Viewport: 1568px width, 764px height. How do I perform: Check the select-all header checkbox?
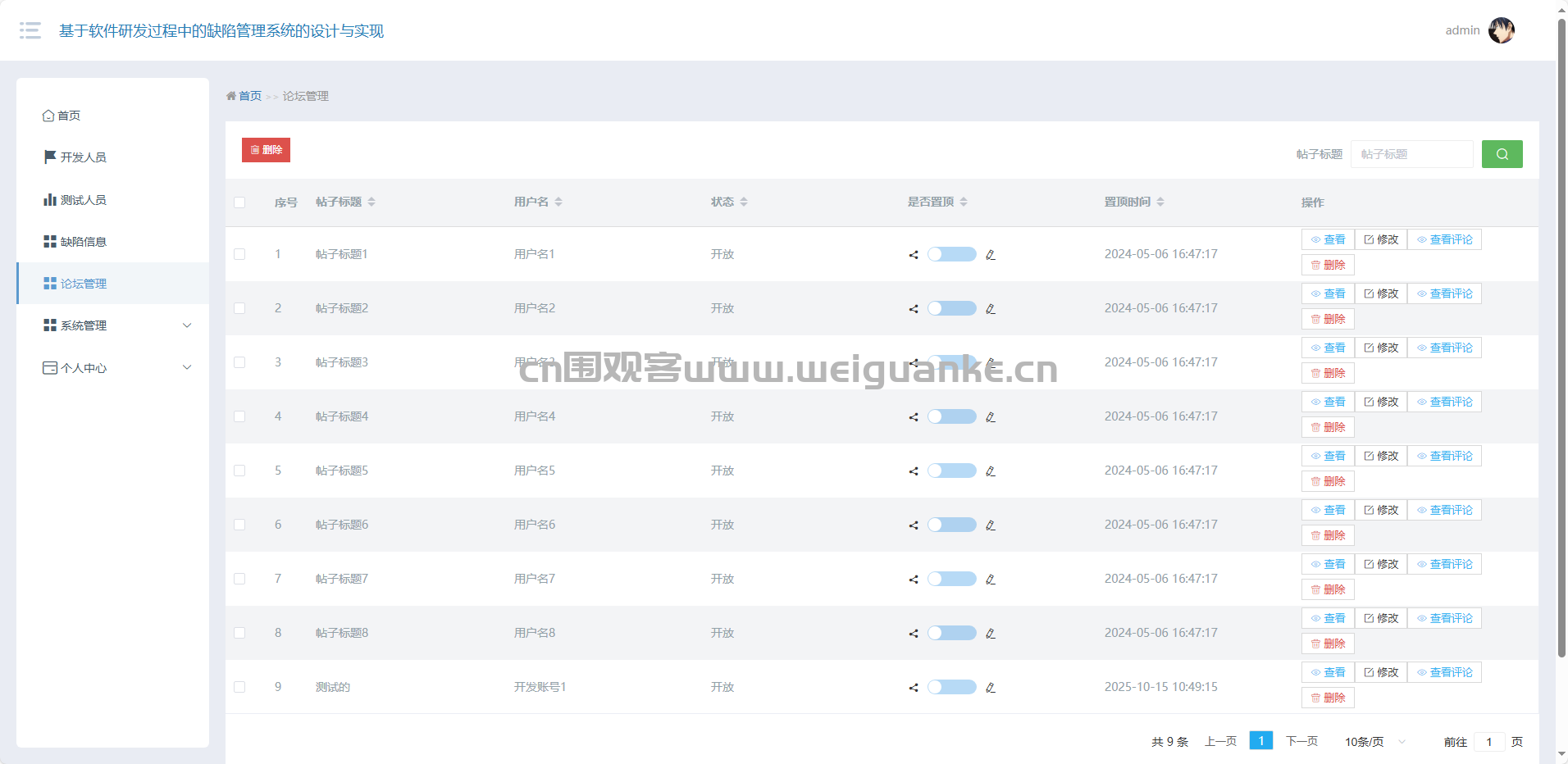click(239, 202)
